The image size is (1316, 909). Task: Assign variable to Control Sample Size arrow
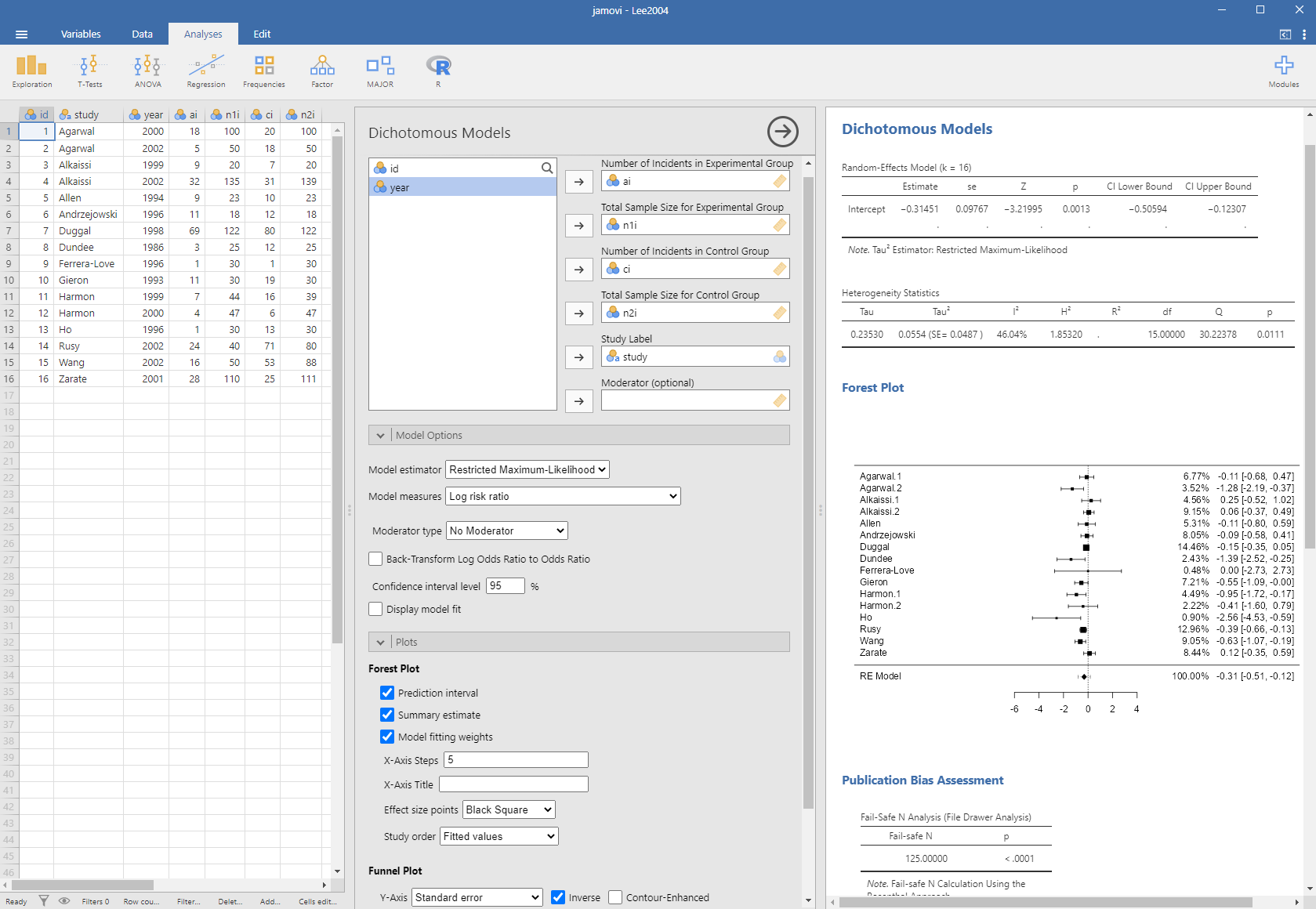coord(579,313)
